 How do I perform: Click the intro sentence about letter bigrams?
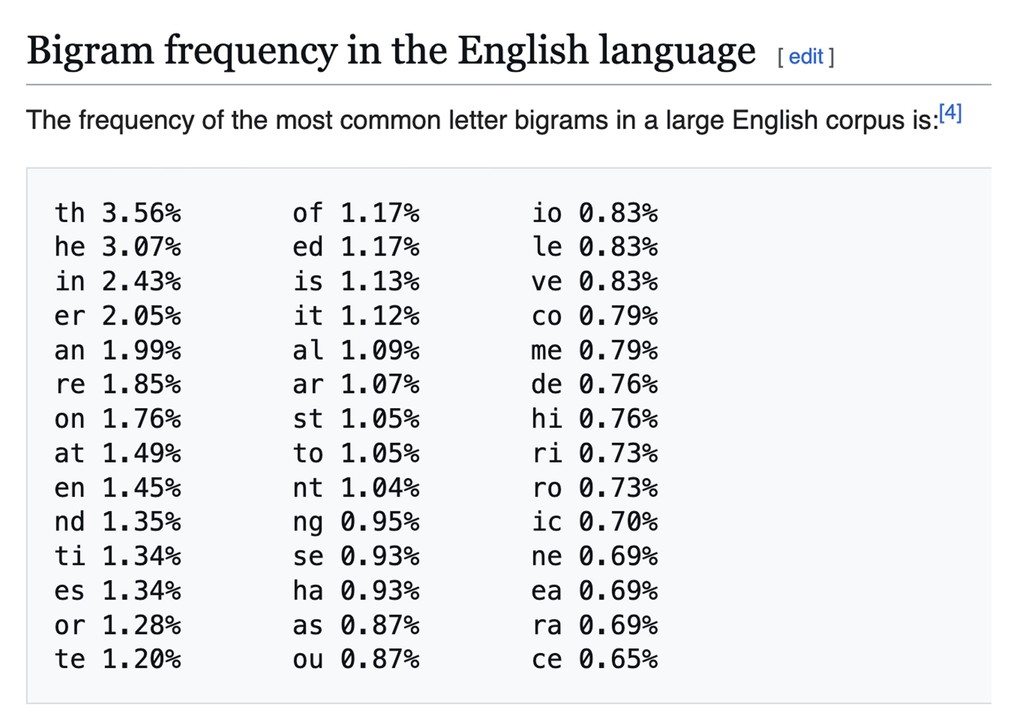click(x=481, y=121)
